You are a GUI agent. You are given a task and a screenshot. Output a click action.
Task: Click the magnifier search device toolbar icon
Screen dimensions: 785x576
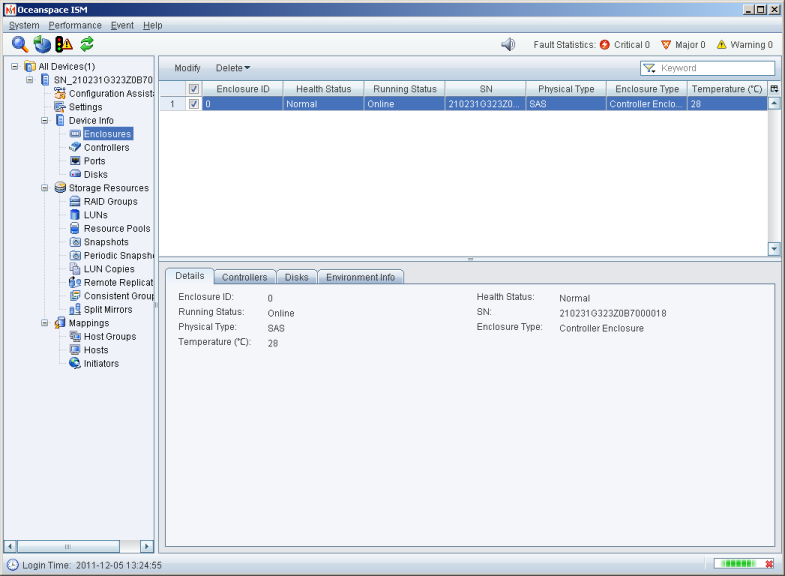click(x=20, y=45)
